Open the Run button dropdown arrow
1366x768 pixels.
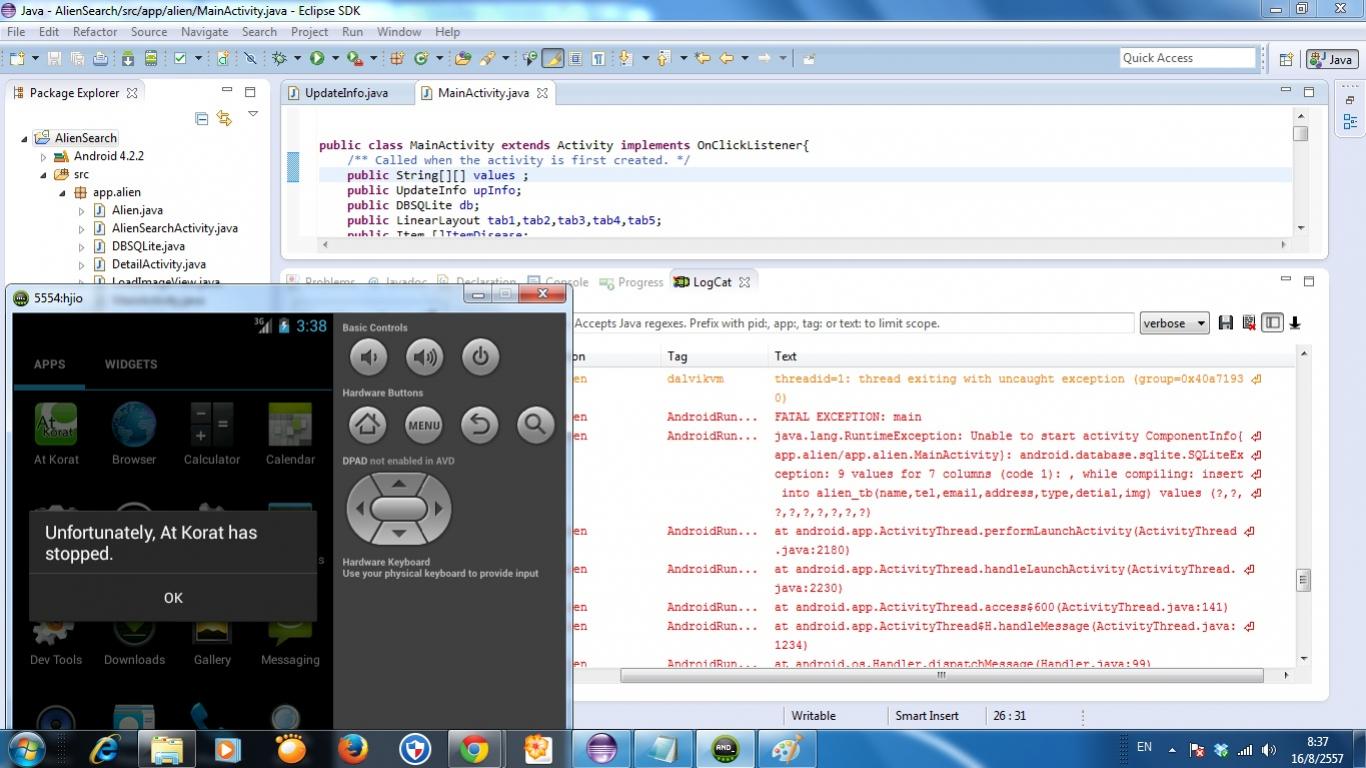[x=335, y=58]
